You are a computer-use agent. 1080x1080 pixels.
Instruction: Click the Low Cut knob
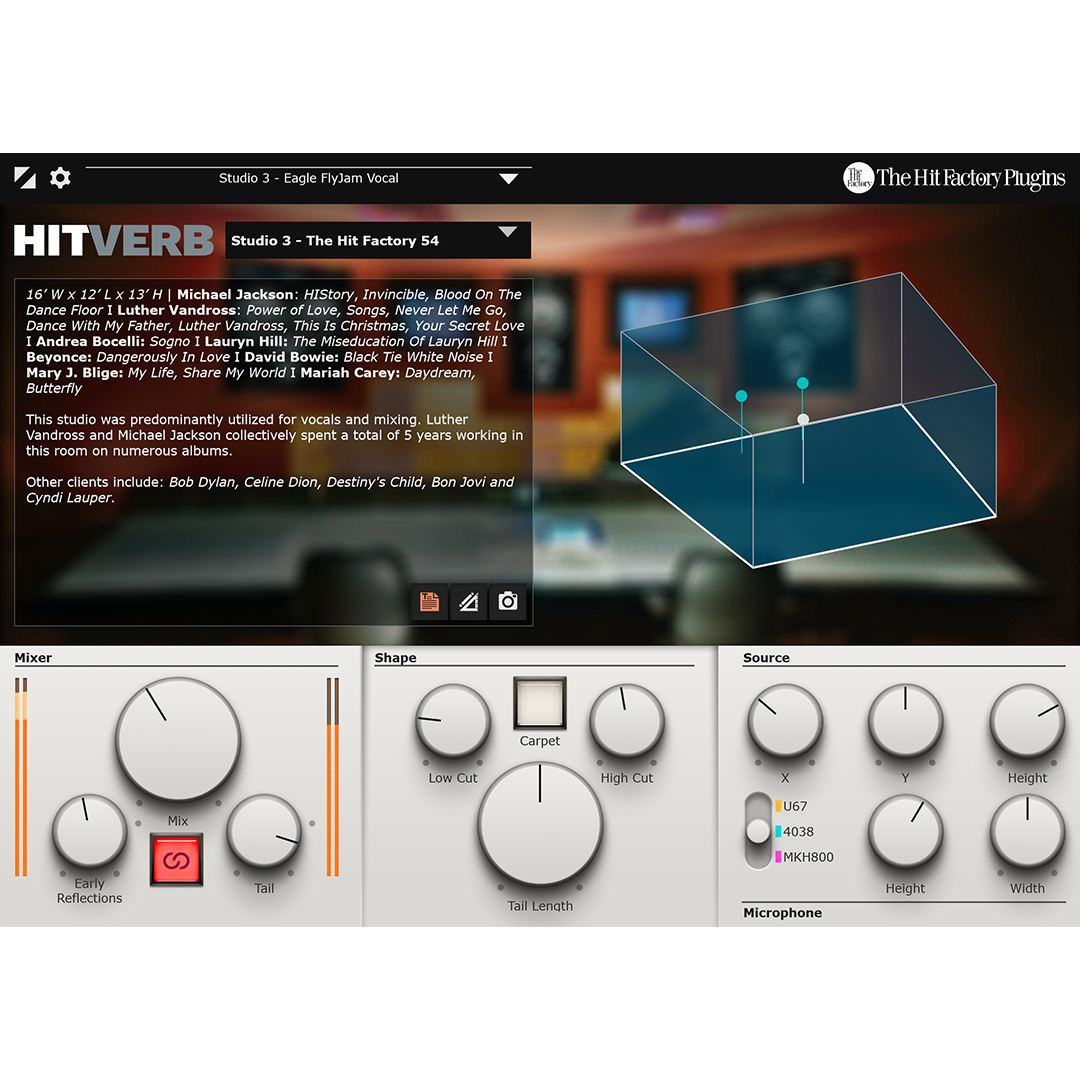pos(453,721)
